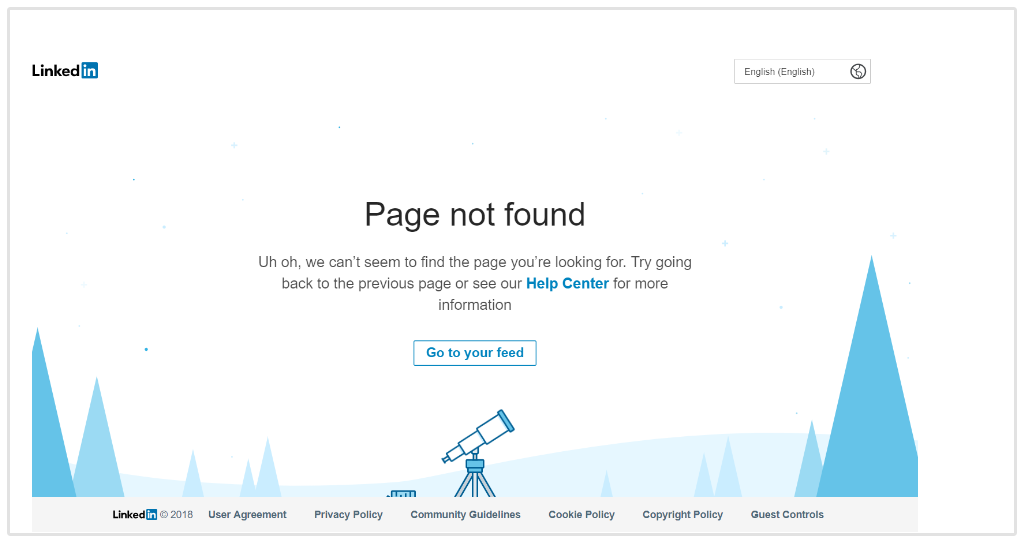Click the © 2018 copyright text
The width and height of the screenshot is (1024, 543).
click(176, 515)
